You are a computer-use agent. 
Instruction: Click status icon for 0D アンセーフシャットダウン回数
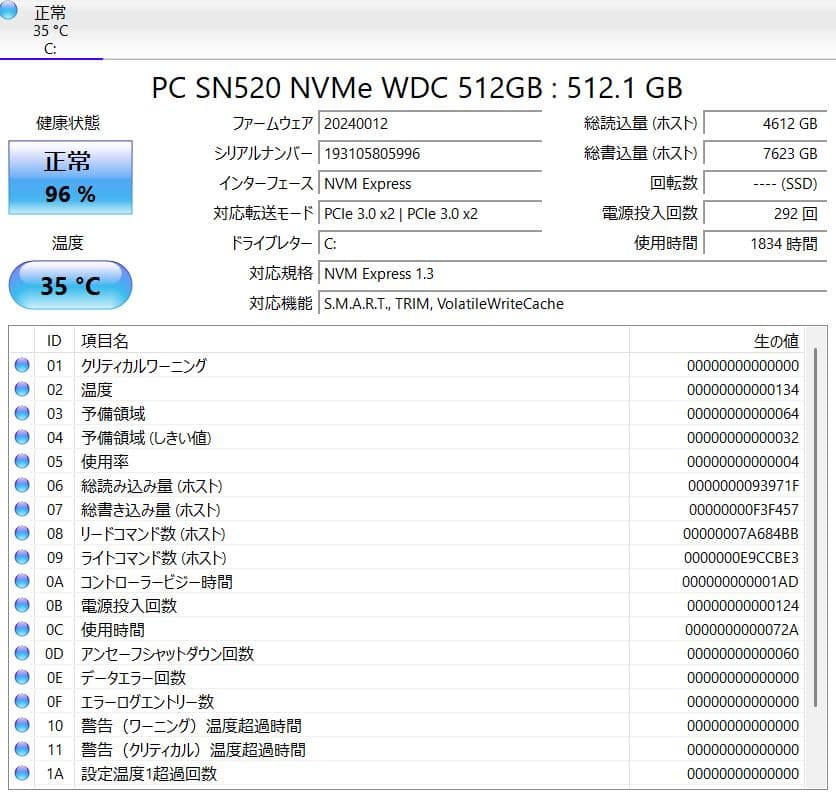[x=22, y=653]
